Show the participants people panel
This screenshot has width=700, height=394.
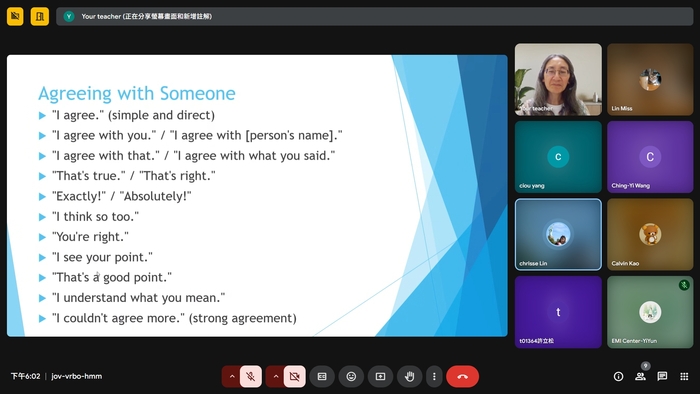pyautogui.click(x=640, y=377)
